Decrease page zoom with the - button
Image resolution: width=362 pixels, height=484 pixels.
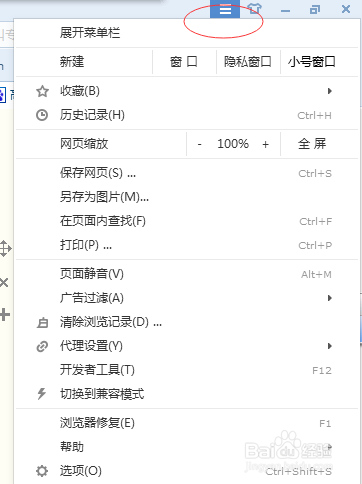click(x=199, y=144)
